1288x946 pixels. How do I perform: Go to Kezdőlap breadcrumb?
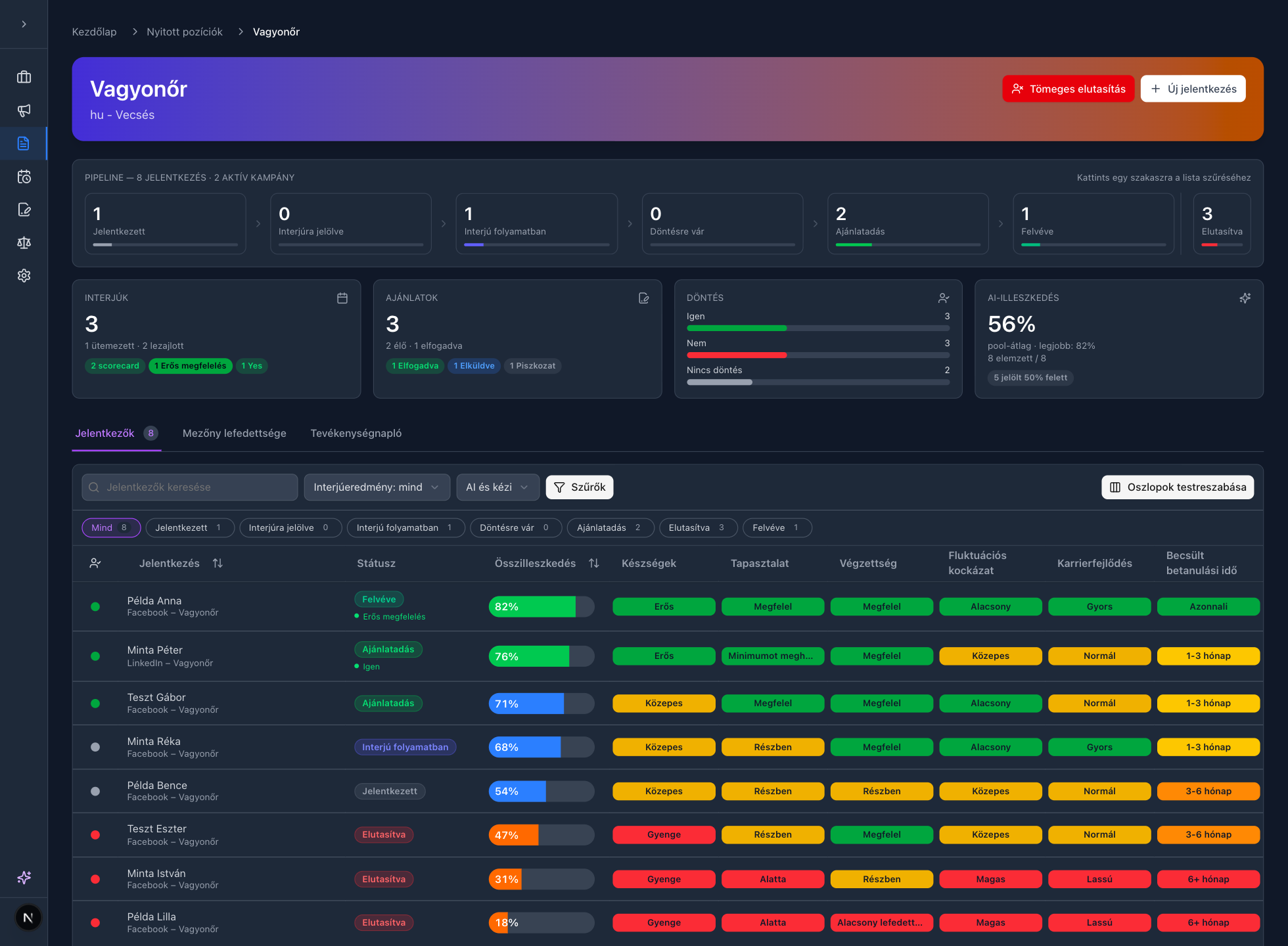tap(94, 32)
